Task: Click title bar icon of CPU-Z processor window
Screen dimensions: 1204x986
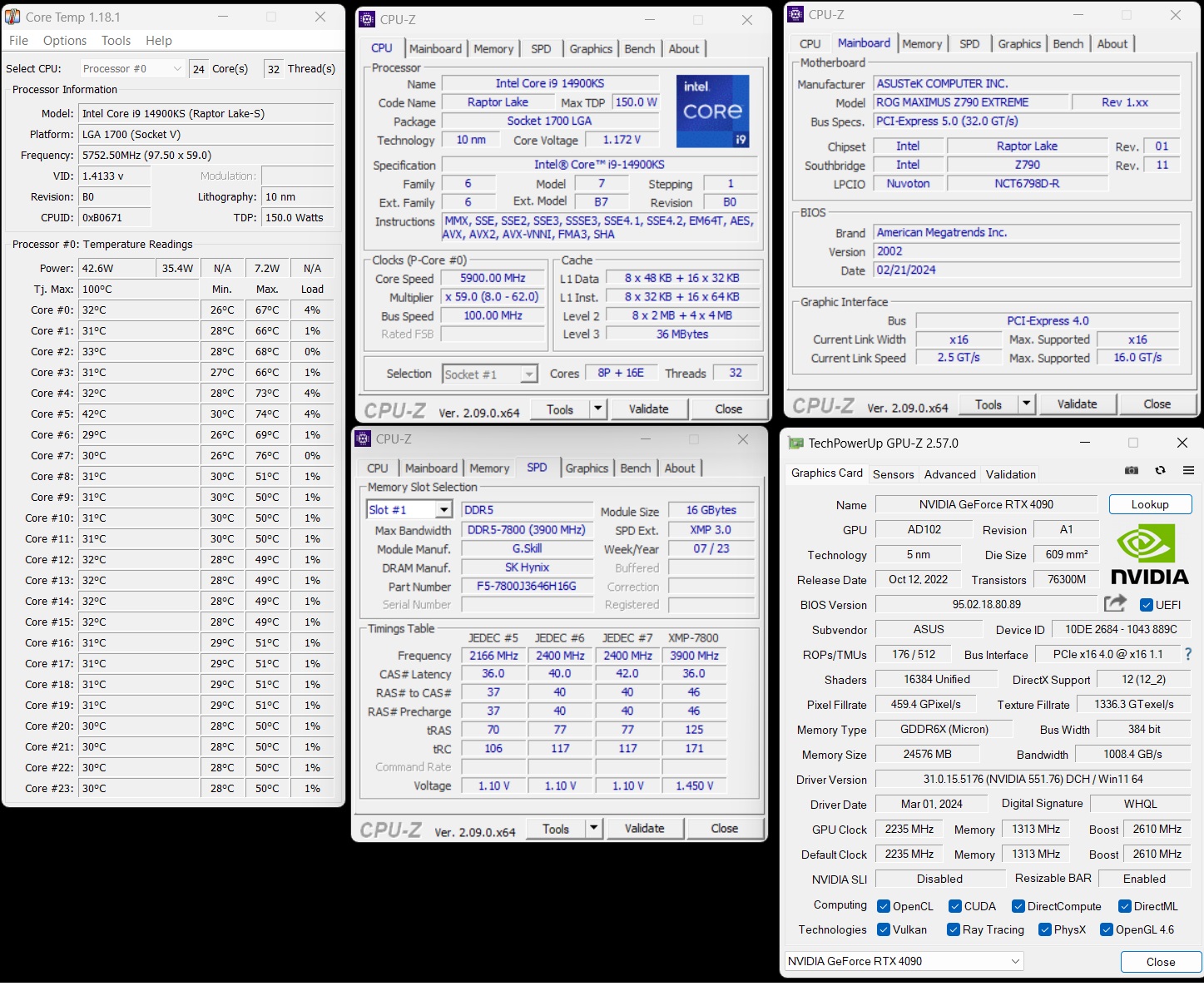Action: pos(367,19)
